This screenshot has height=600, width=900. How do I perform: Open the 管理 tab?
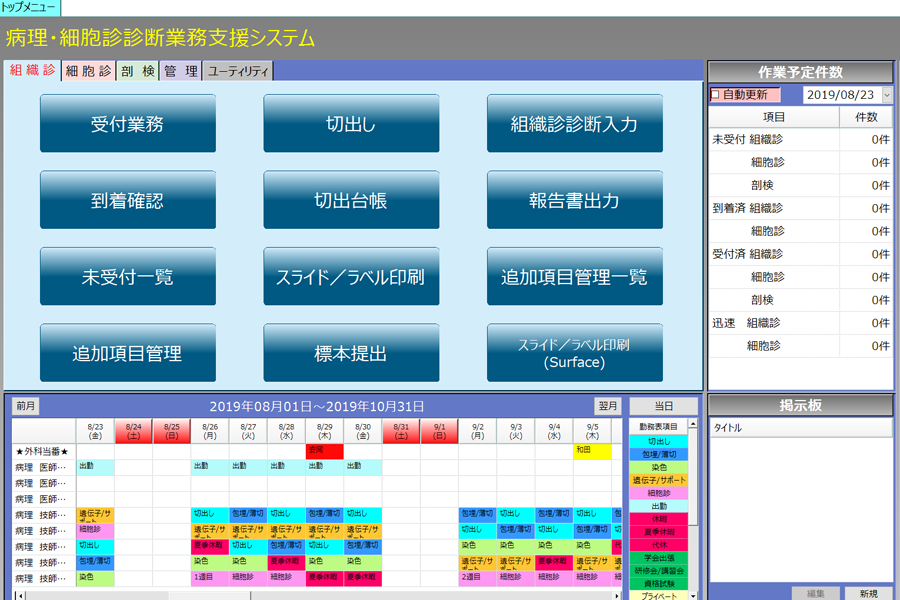click(180, 71)
